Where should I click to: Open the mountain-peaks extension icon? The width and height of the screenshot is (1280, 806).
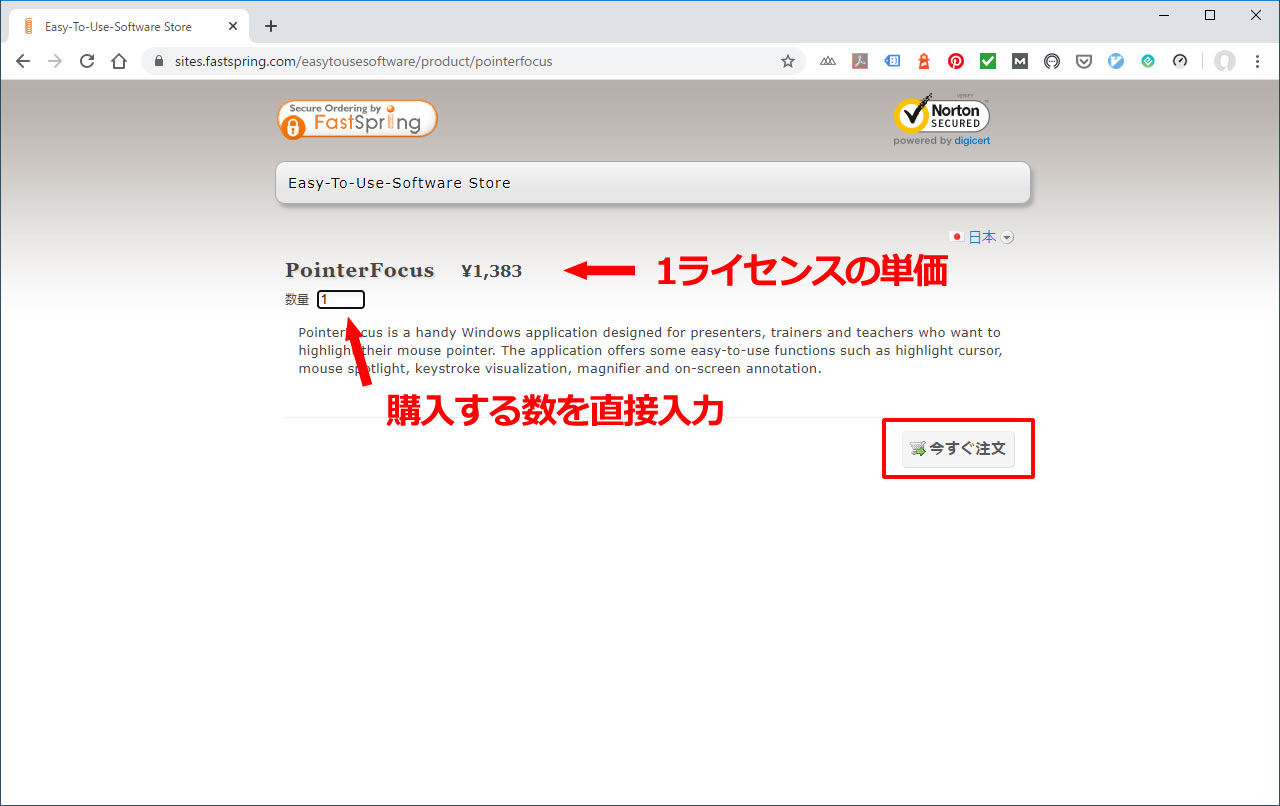point(828,61)
